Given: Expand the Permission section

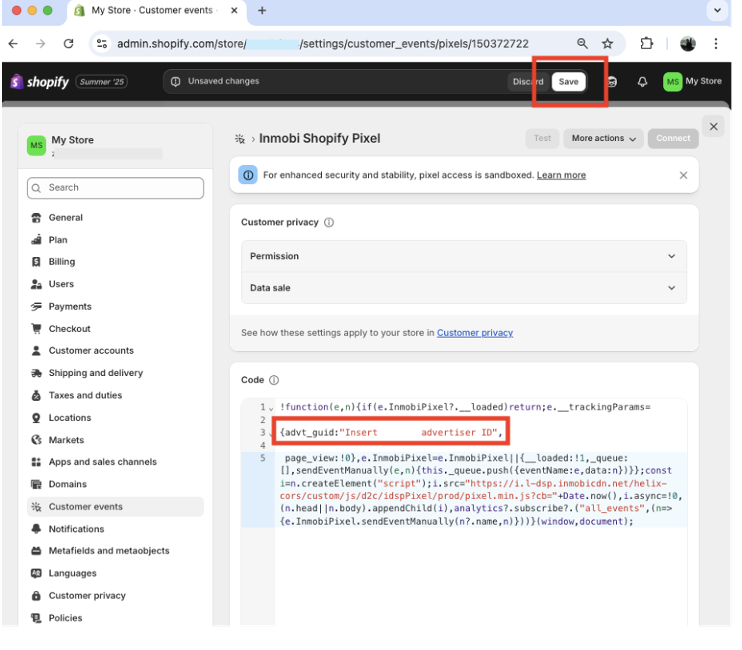Looking at the screenshot, I should pos(464,256).
